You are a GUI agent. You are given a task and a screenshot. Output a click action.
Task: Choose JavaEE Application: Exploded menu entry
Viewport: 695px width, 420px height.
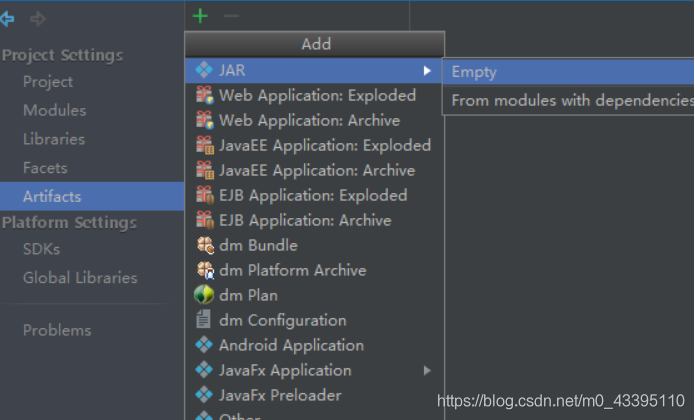tap(314, 145)
